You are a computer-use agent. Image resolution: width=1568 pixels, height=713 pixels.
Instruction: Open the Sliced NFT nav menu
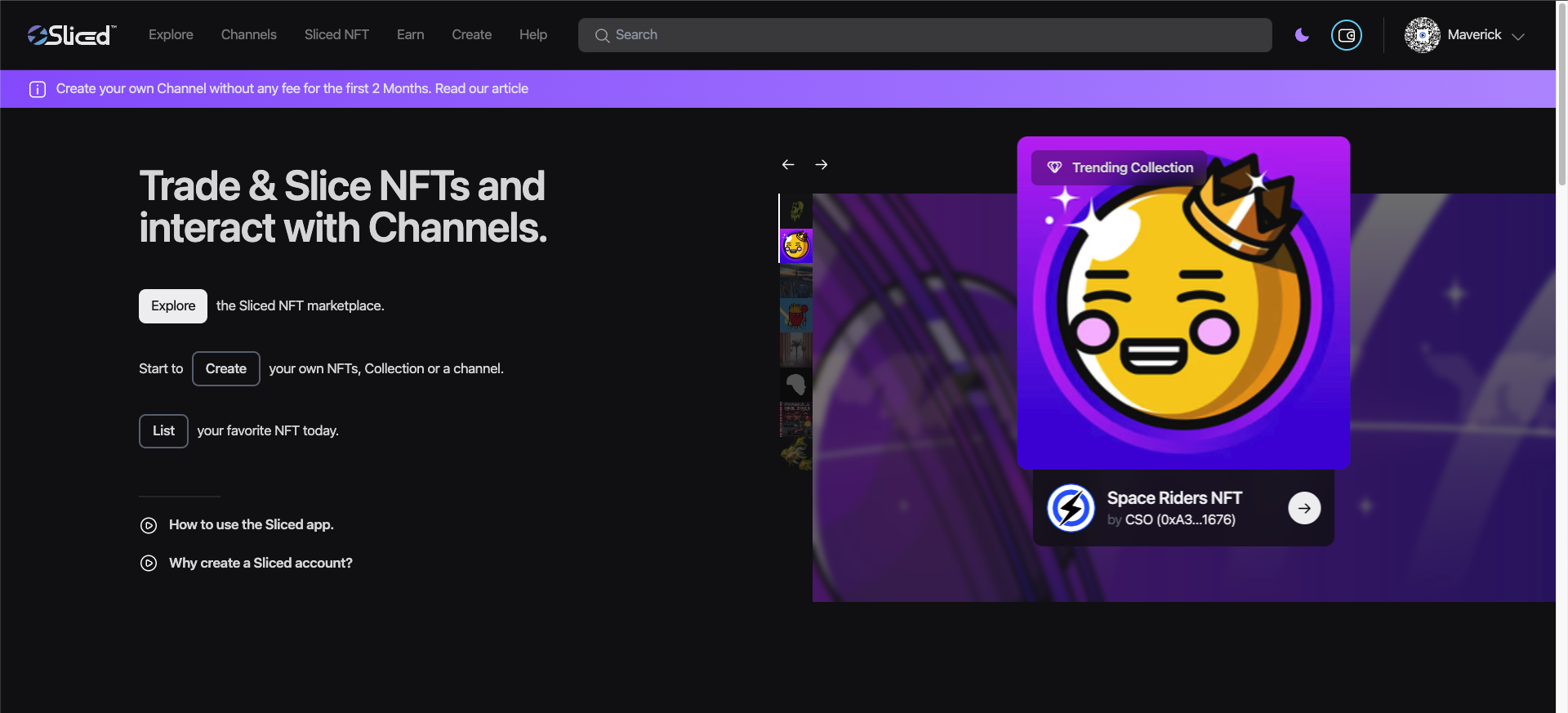click(336, 35)
